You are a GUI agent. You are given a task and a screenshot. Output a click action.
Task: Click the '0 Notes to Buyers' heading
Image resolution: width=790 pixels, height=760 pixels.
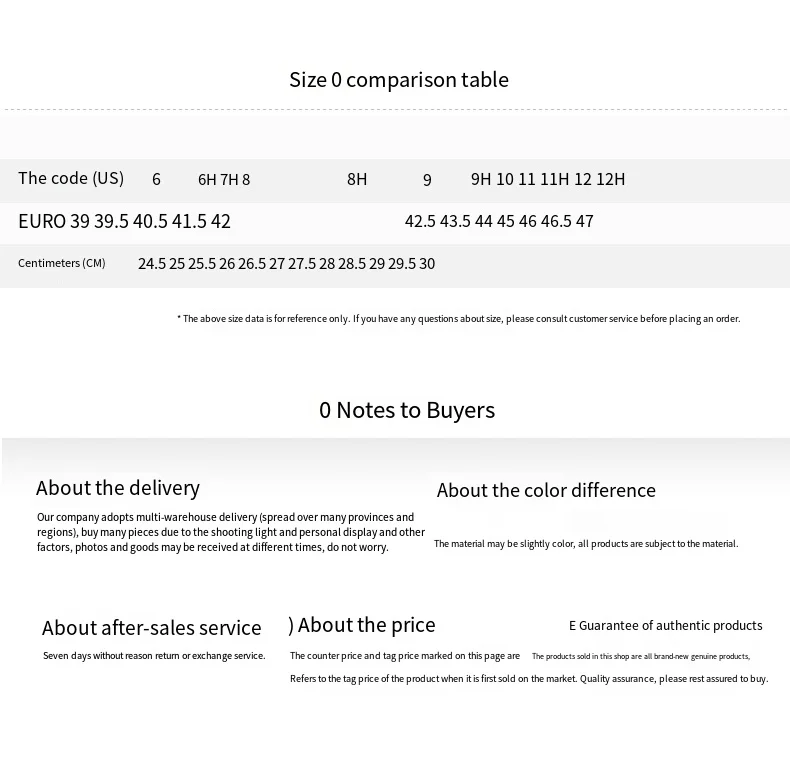click(x=407, y=410)
